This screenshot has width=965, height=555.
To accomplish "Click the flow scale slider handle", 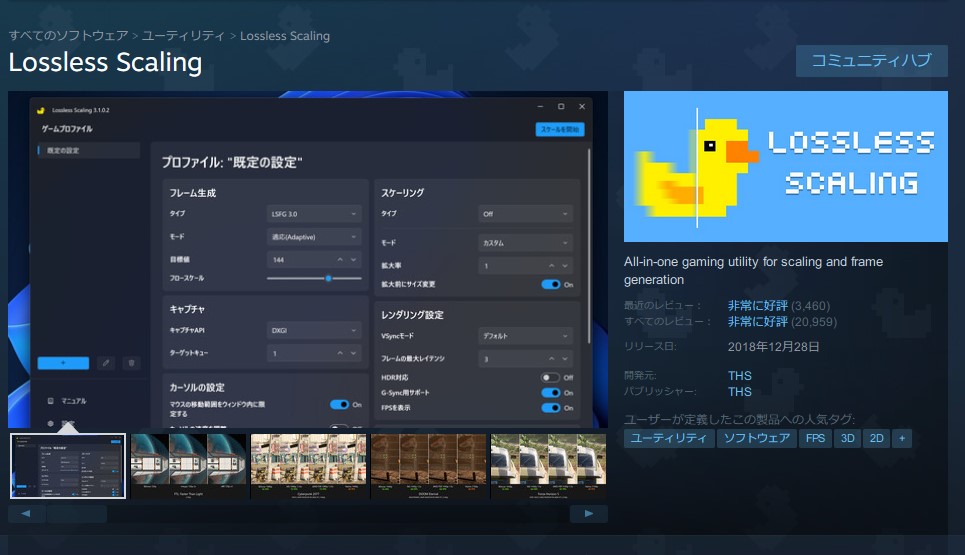I will click(329, 278).
